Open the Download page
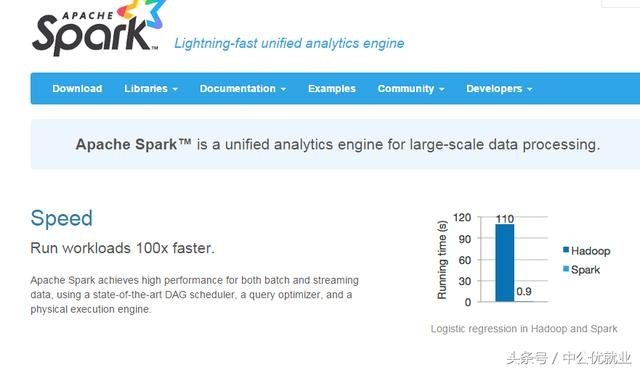This screenshot has width=640, height=370. [77, 89]
